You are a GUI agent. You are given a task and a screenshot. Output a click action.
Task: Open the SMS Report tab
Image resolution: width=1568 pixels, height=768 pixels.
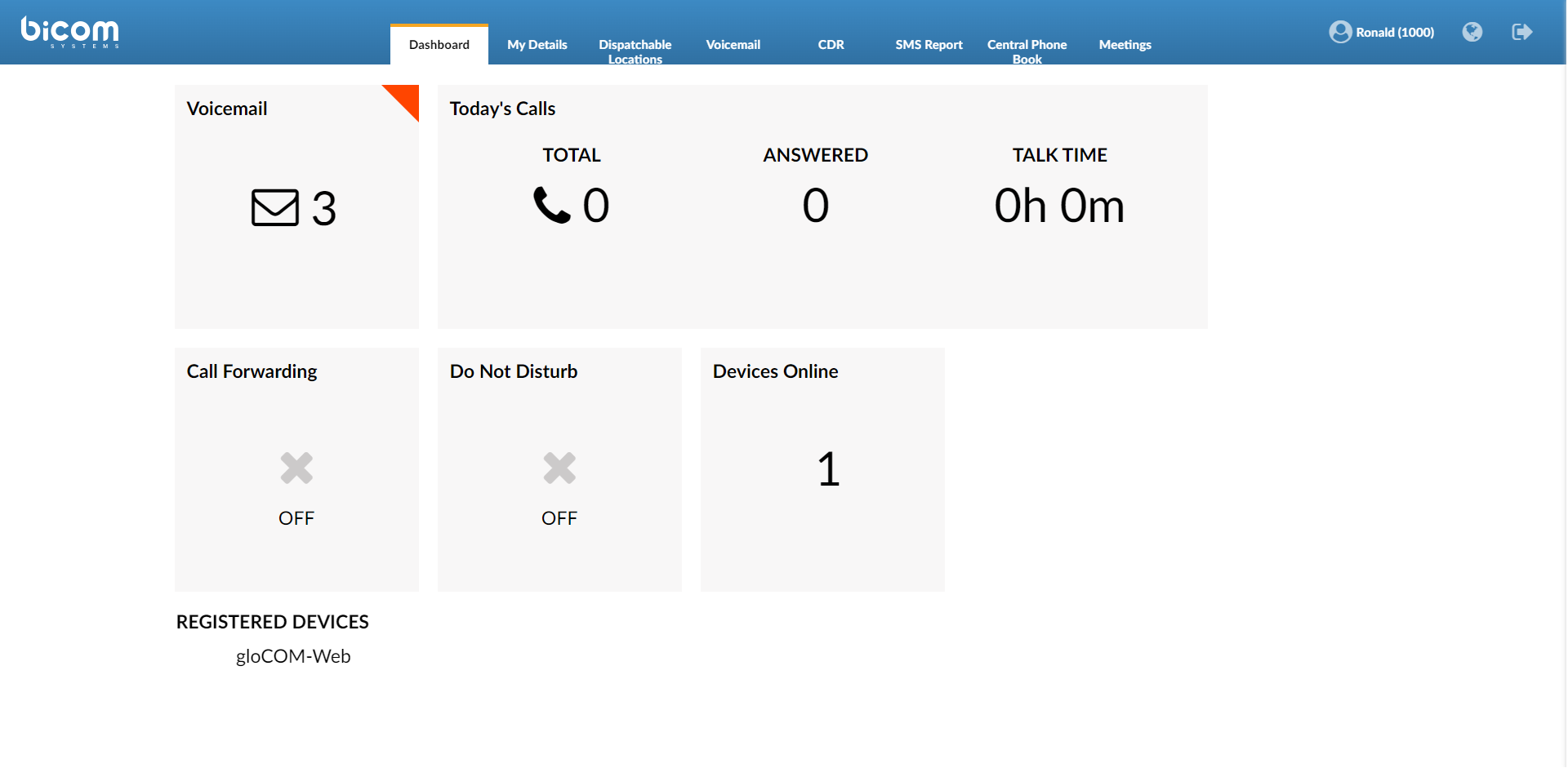coord(929,45)
